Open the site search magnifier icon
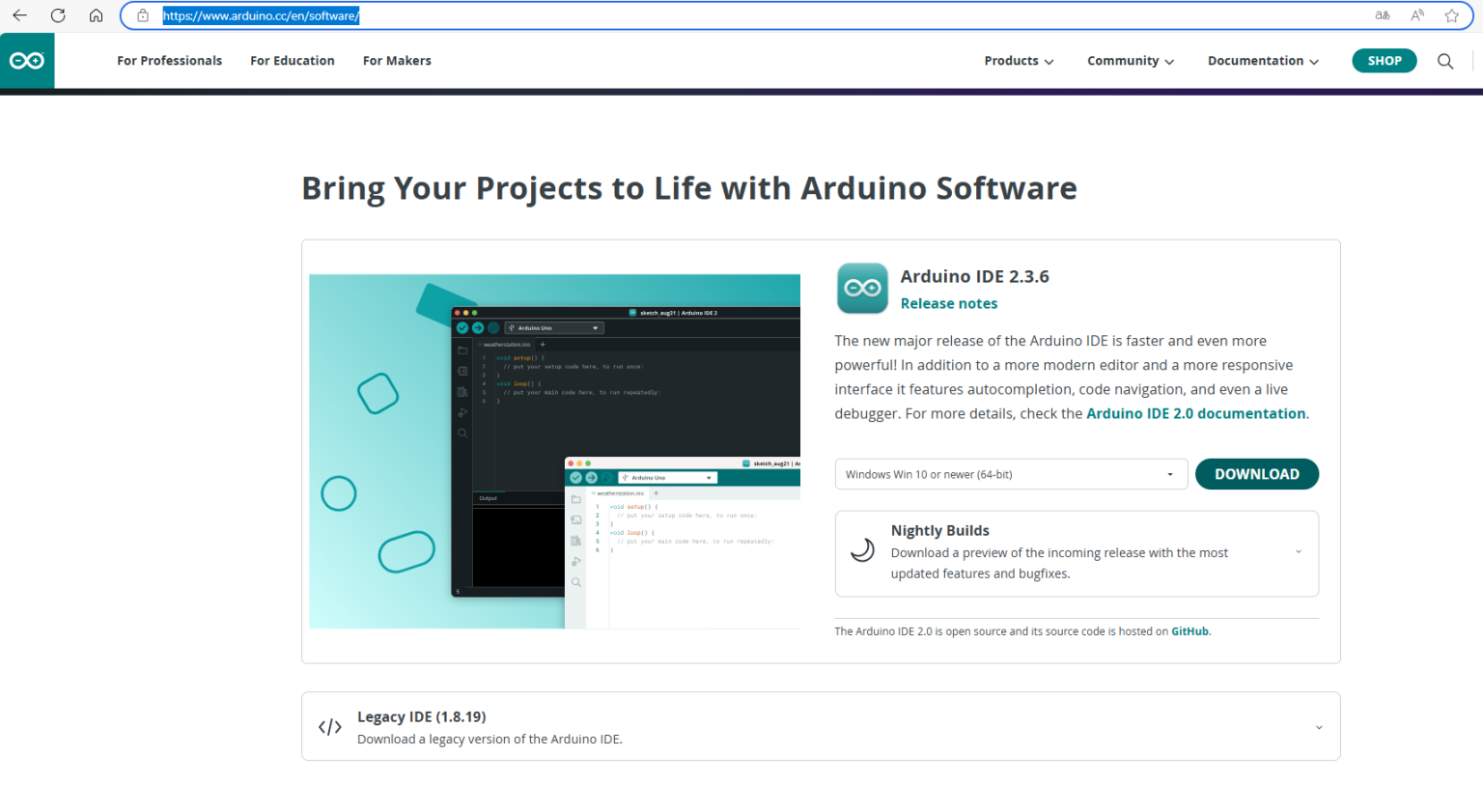 pyautogui.click(x=1444, y=61)
